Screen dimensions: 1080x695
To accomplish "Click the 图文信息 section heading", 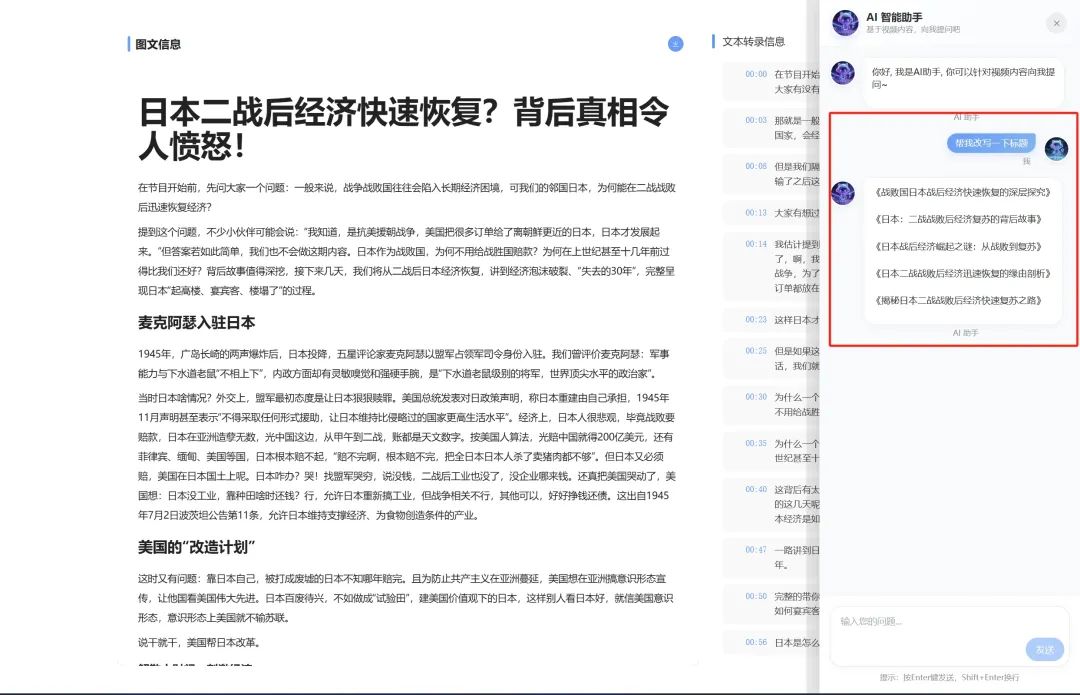I will 158,44.
